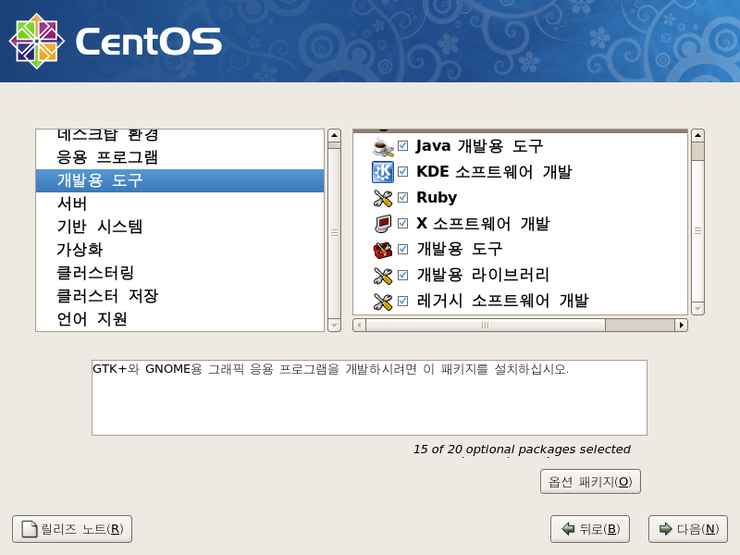Select 응용 프로그램 category
The image size is (740, 555).
[180, 157]
